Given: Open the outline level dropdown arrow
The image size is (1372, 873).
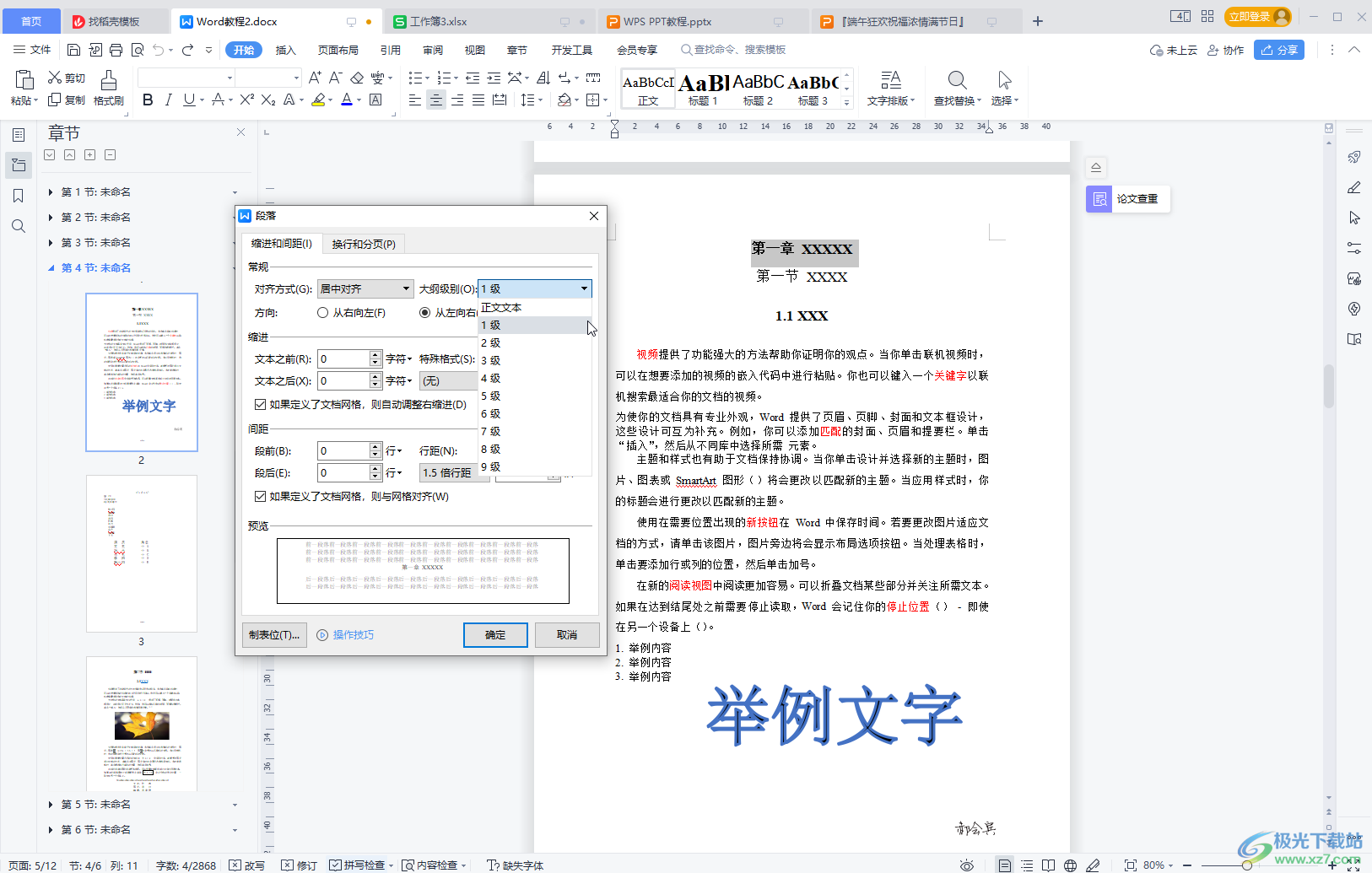Looking at the screenshot, I should click(584, 288).
